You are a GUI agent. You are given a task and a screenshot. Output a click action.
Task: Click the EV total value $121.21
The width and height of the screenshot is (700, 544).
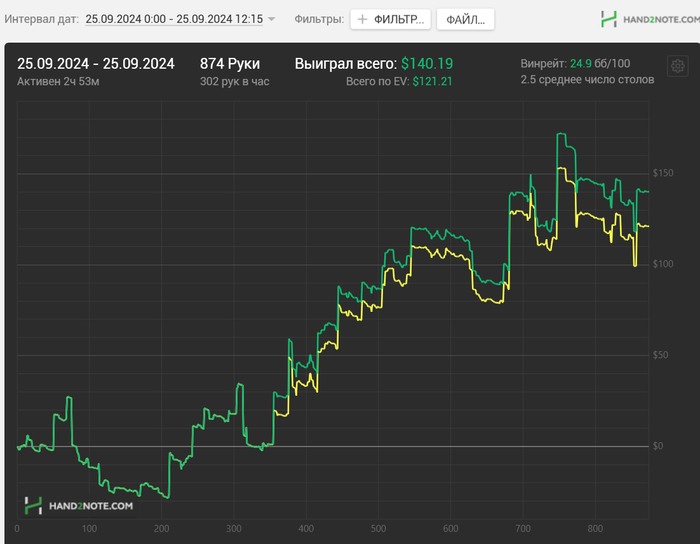(x=432, y=81)
